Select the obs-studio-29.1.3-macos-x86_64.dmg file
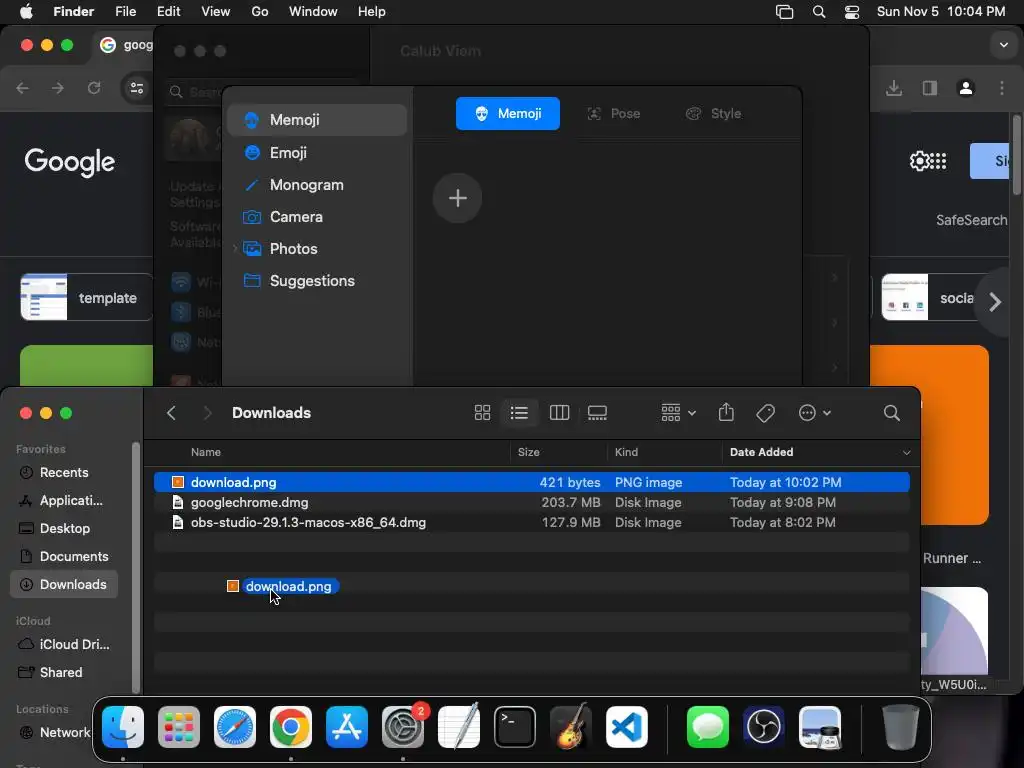The width and height of the screenshot is (1024, 768). (x=532, y=522)
